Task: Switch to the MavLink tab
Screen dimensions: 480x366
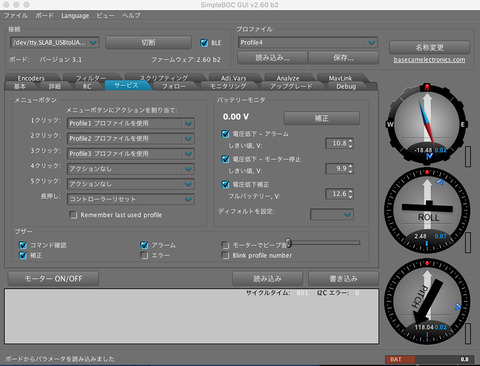Action: coord(340,78)
